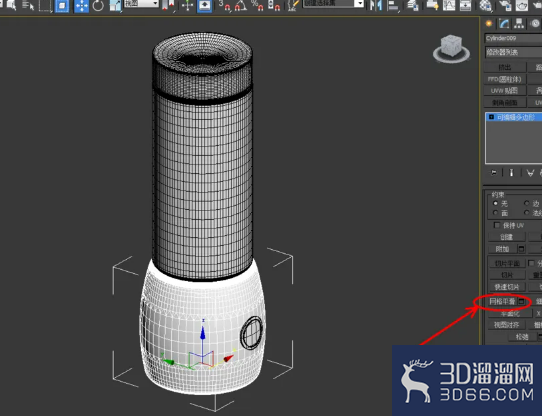The width and height of the screenshot is (542, 416).
Task: Click the 视图对齐 button
Action: [507, 325]
